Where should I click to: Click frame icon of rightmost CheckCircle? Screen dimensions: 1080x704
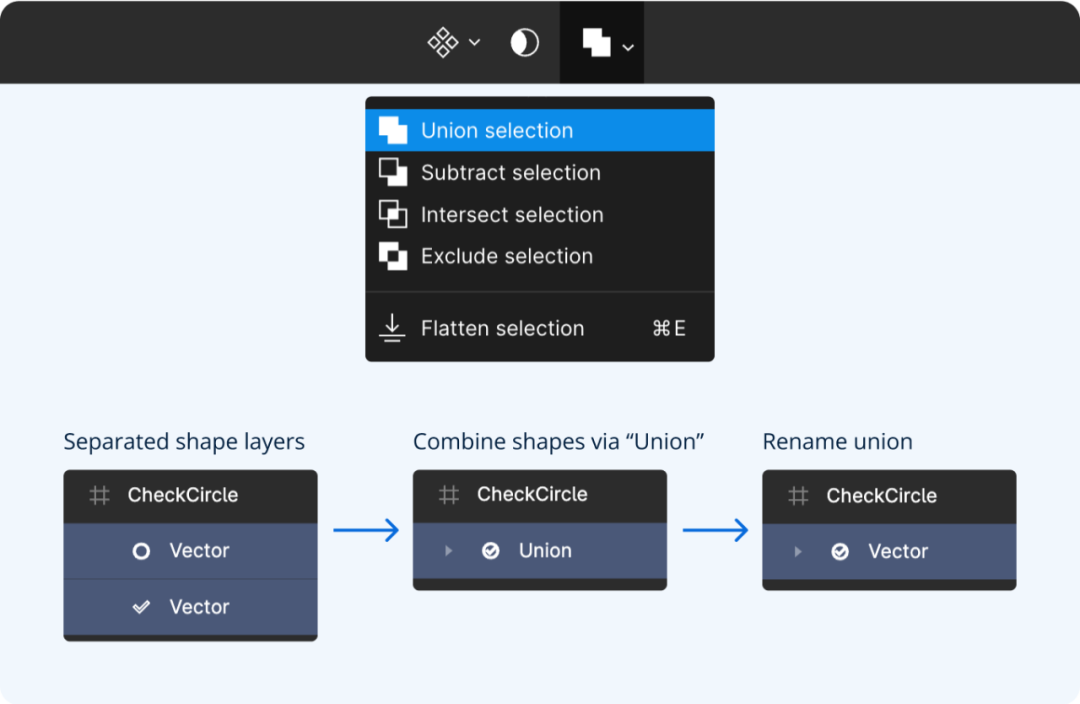(x=798, y=496)
